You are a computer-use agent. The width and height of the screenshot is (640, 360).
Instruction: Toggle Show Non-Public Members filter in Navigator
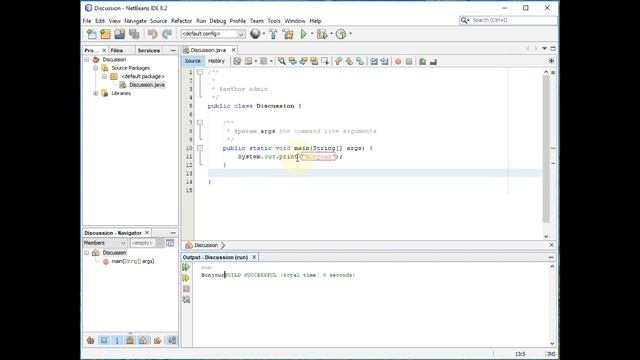click(x=130, y=340)
